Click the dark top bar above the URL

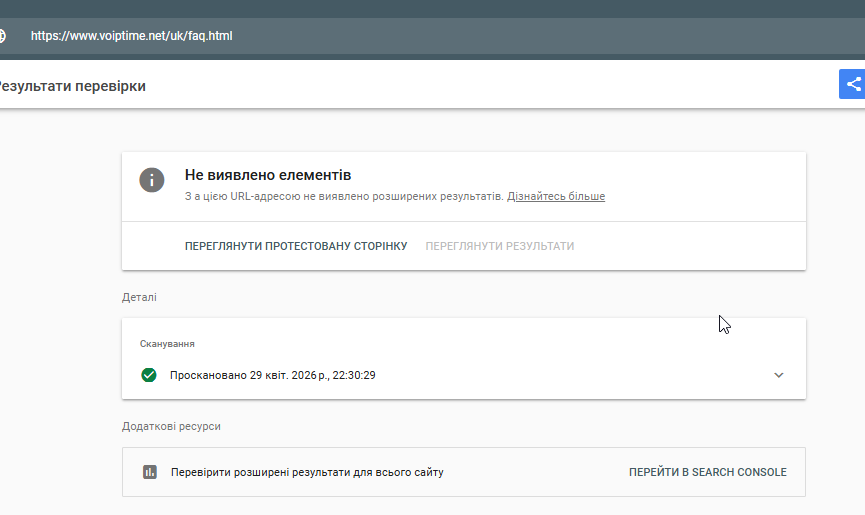432,8
